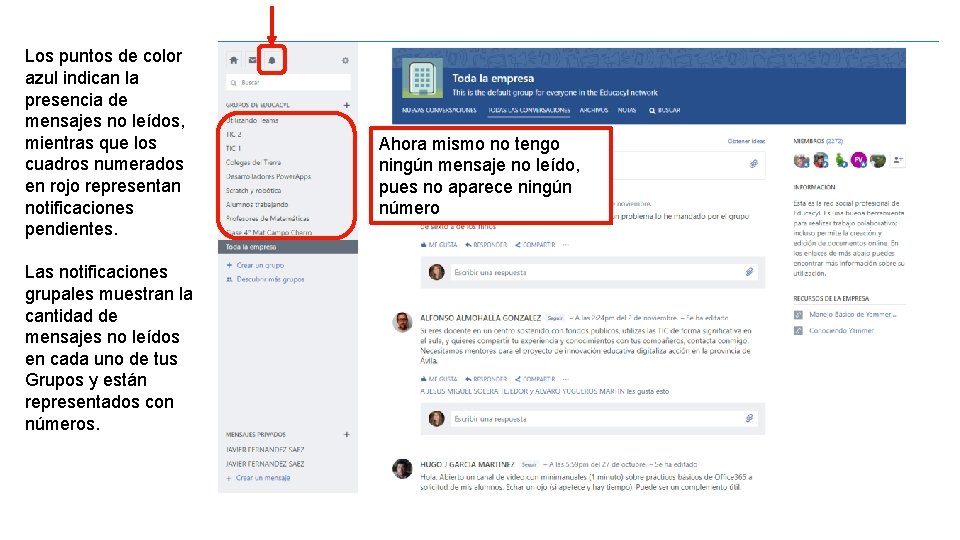The height and width of the screenshot is (540, 960).
Task: Click the ALVARO YUGUEROS MARTIN link
Action: (580, 391)
